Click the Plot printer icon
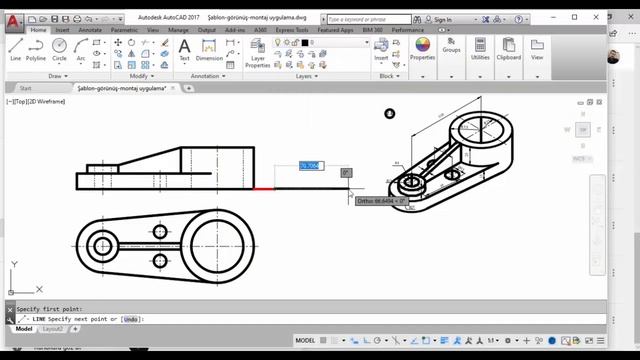The width and height of the screenshot is (640, 360). tap(77, 19)
